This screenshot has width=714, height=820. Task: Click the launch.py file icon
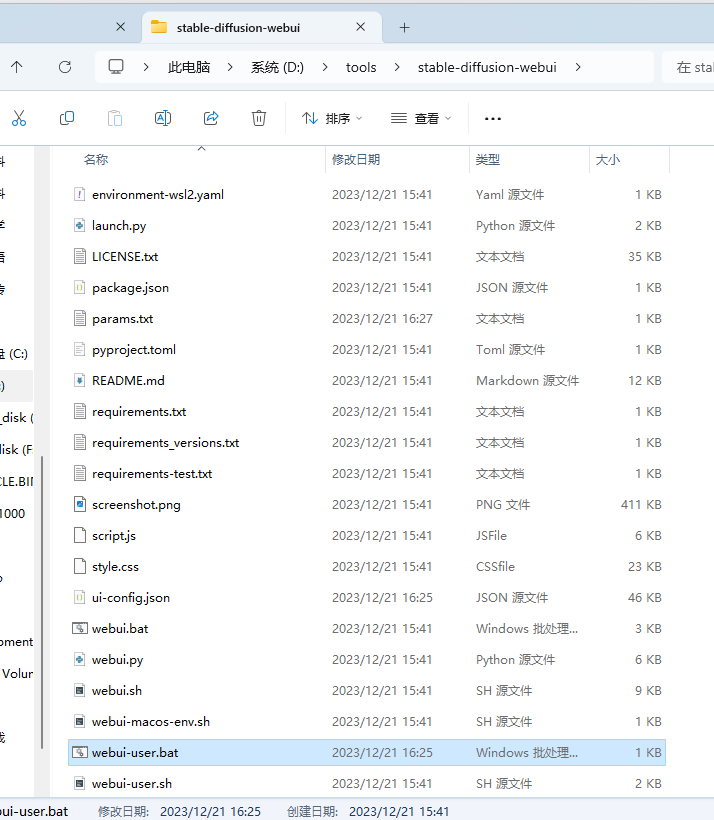pyautogui.click(x=80, y=225)
